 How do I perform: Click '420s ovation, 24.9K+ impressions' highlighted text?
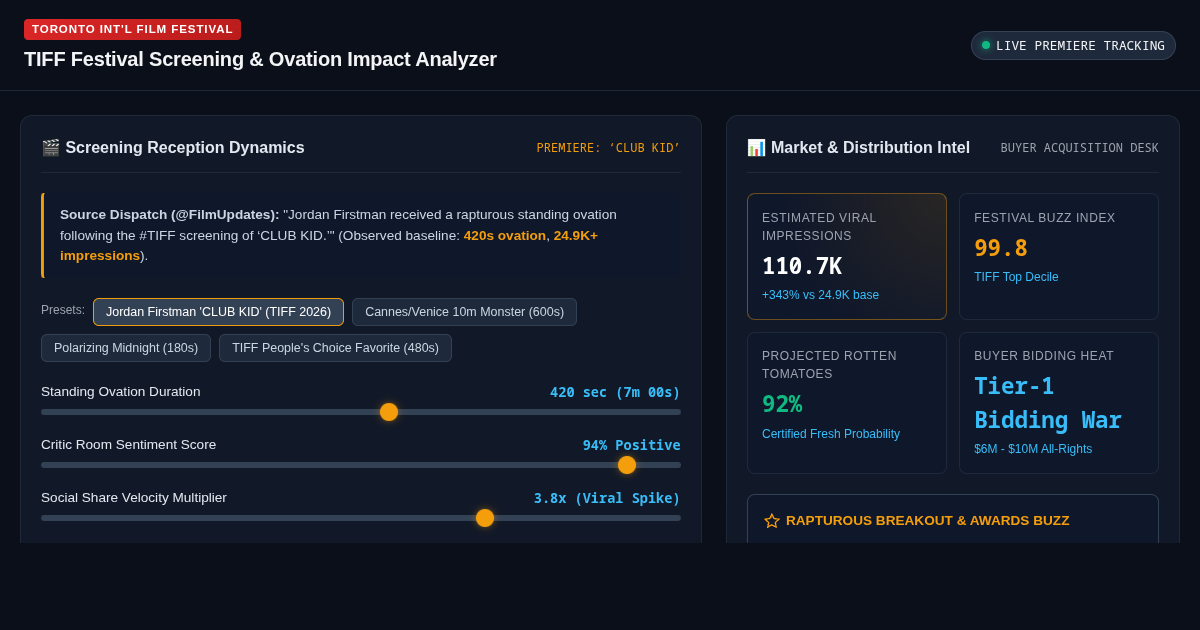click(329, 245)
